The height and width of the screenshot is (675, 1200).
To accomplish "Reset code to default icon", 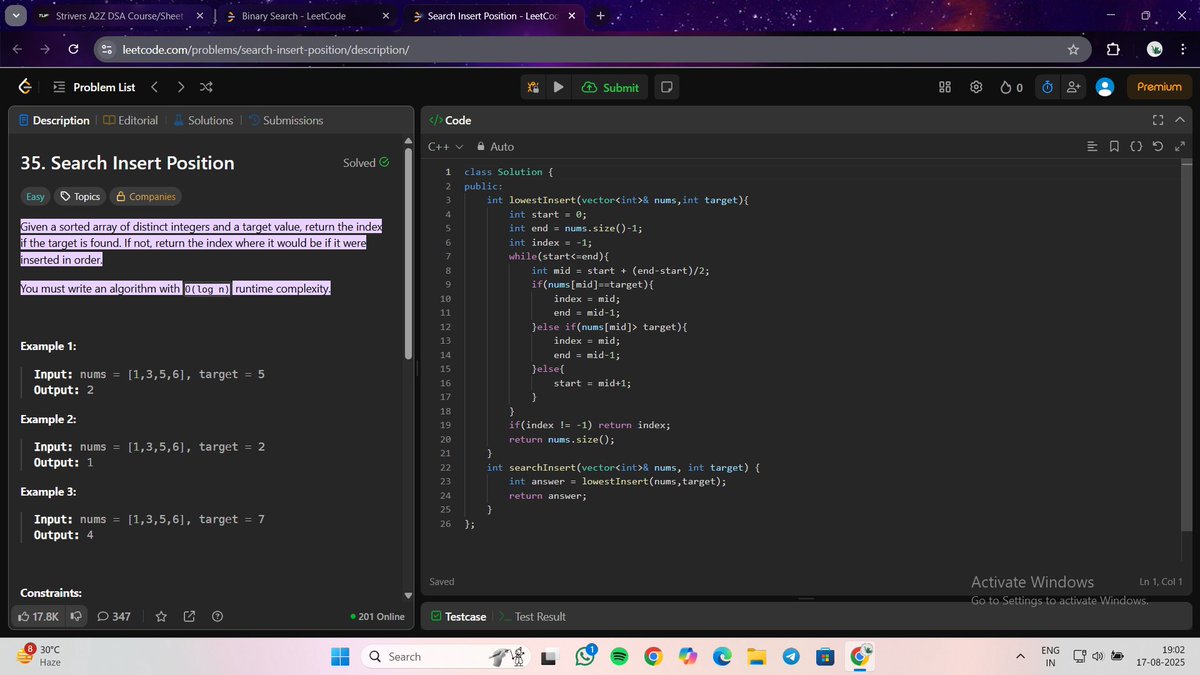I will 1158,147.
